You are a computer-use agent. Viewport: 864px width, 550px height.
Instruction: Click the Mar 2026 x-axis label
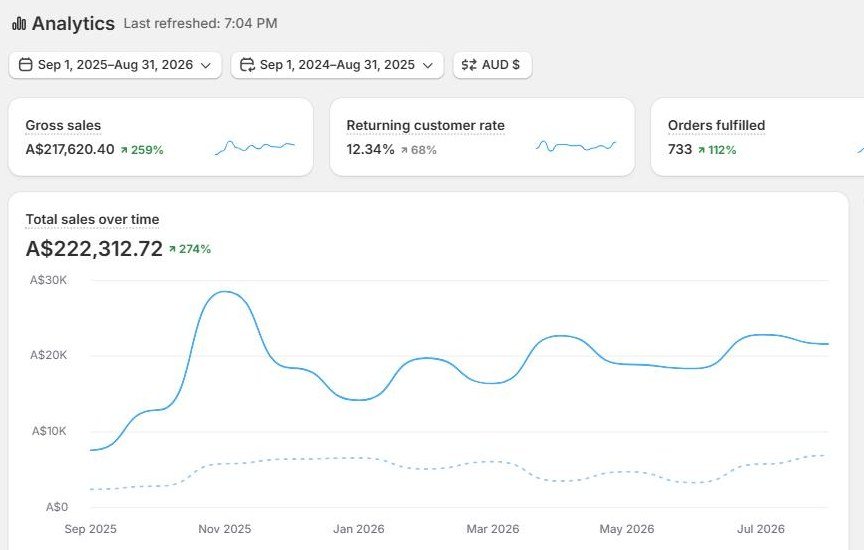(x=493, y=529)
